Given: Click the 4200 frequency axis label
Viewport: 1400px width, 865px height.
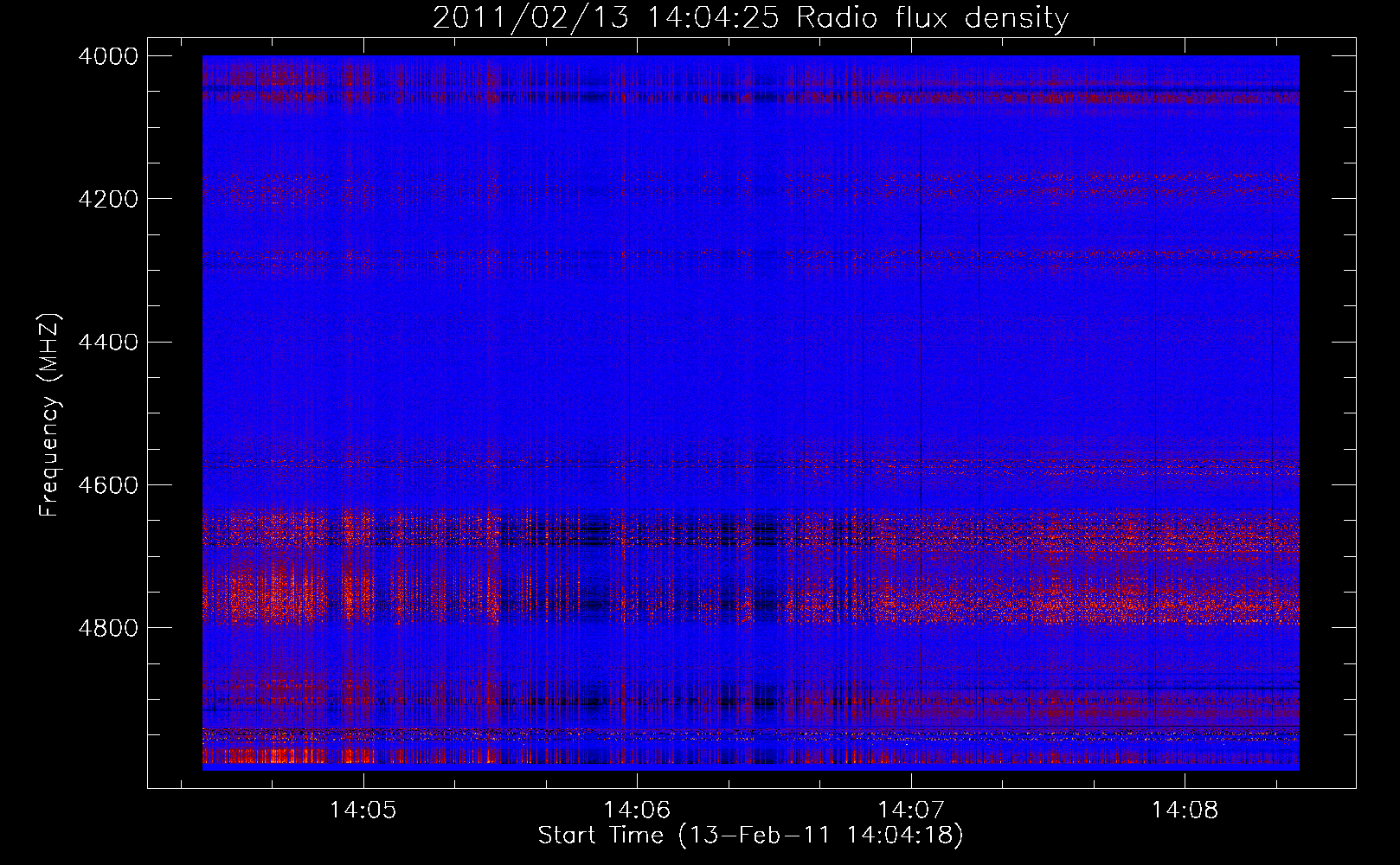Looking at the screenshot, I should click(x=108, y=199).
